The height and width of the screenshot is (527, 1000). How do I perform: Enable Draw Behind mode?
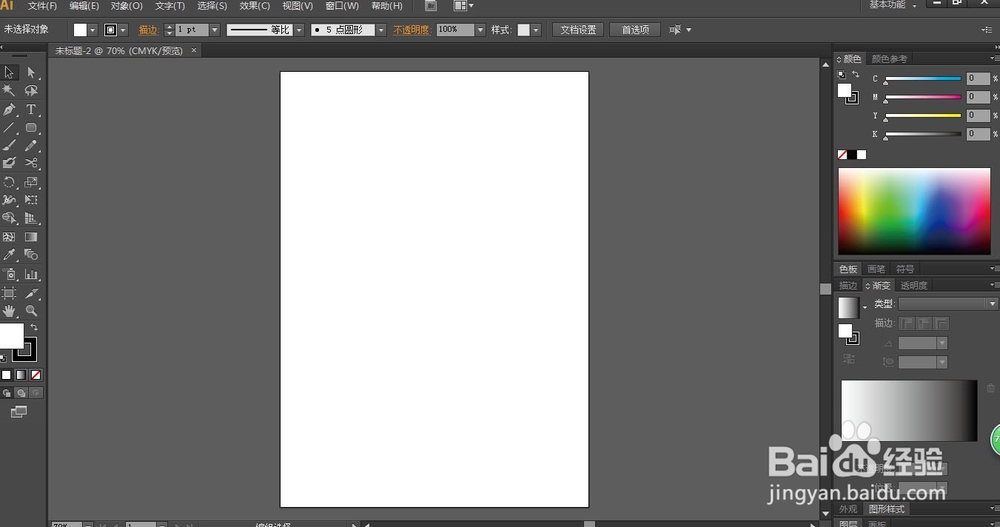pos(21,393)
